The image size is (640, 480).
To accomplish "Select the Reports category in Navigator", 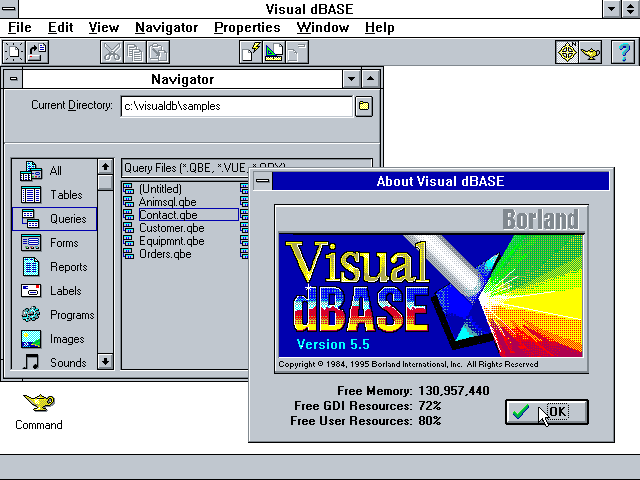I will click(54, 267).
